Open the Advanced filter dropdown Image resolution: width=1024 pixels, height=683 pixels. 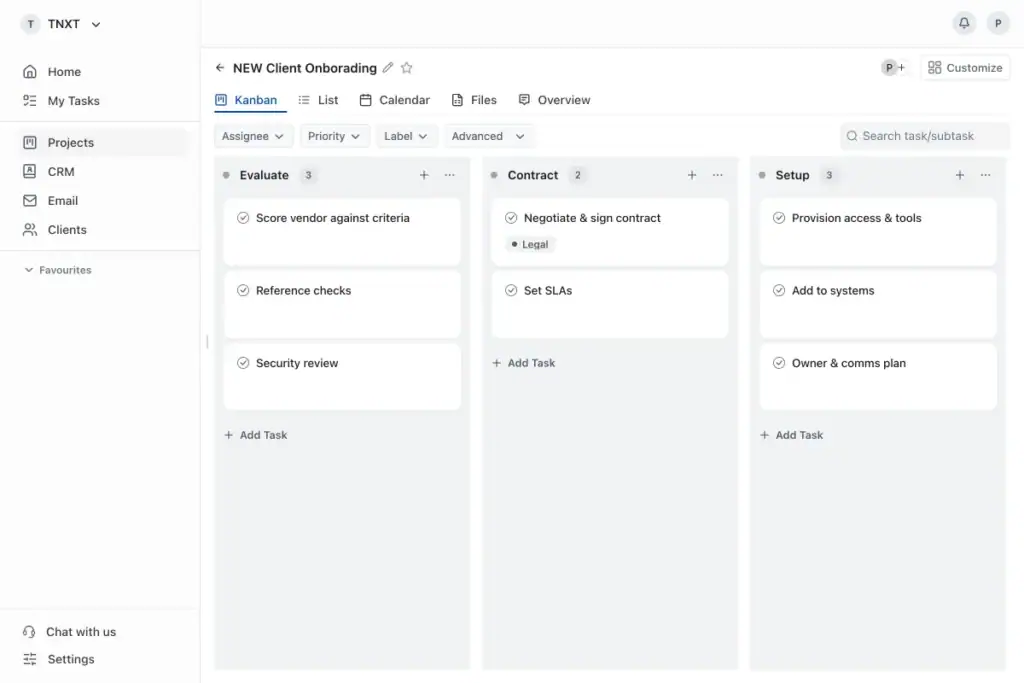point(488,136)
